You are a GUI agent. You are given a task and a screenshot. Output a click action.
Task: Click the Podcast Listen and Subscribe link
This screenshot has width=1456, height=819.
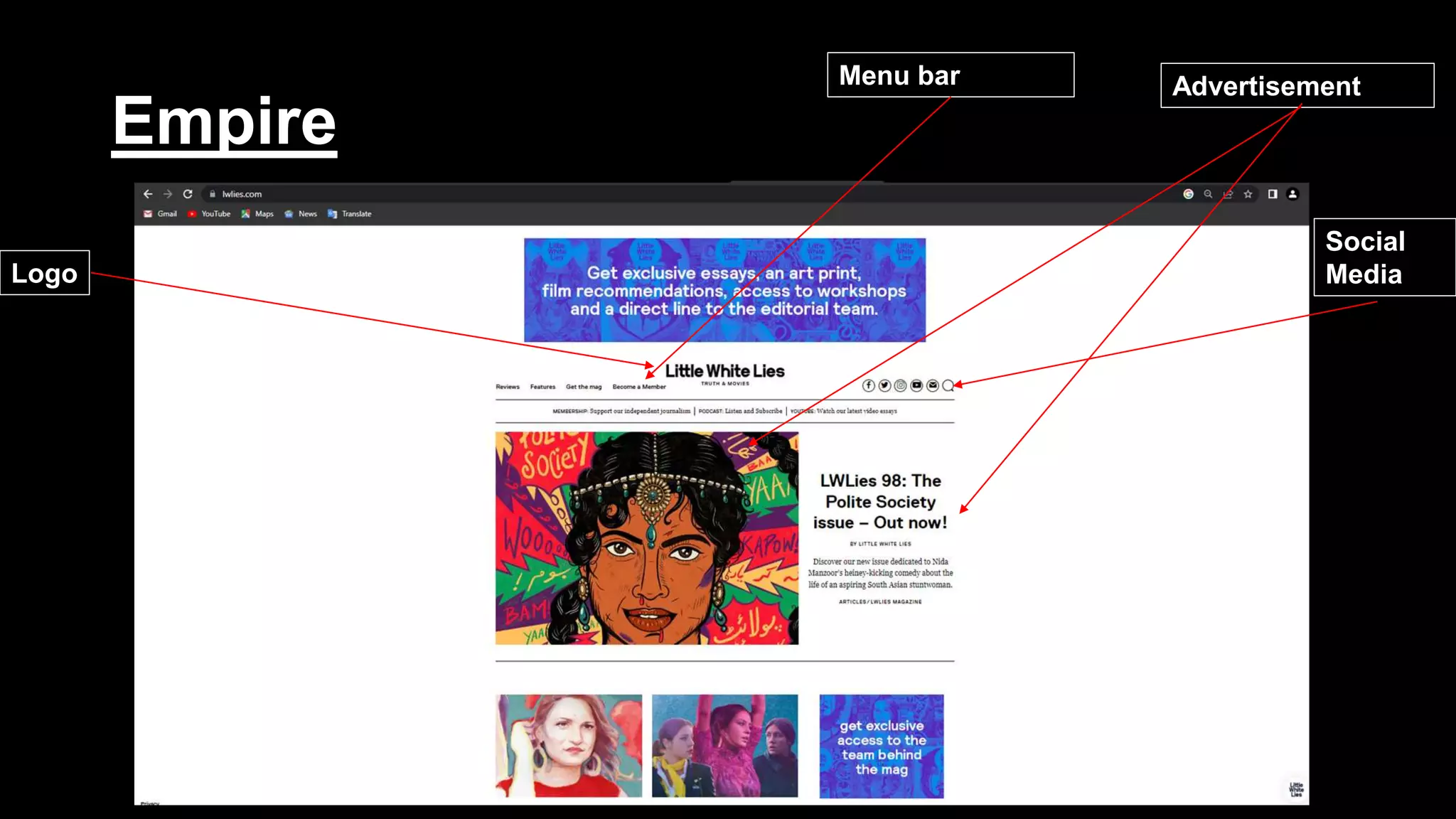(740, 411)
